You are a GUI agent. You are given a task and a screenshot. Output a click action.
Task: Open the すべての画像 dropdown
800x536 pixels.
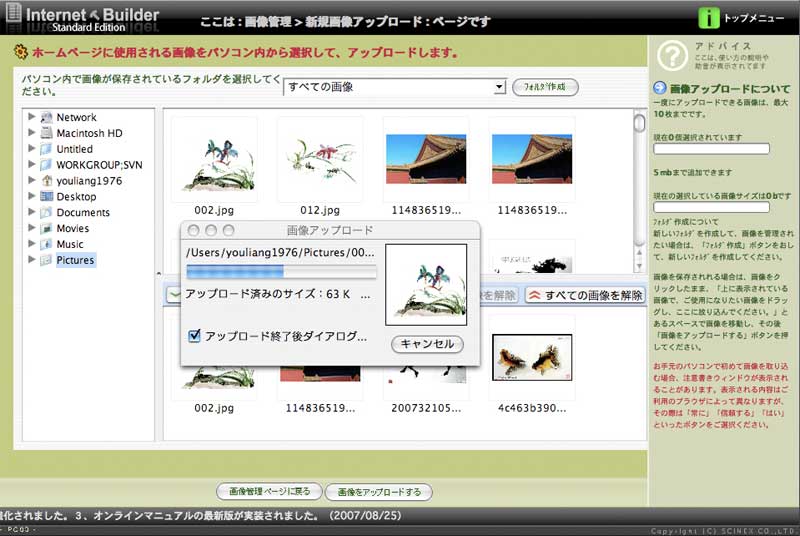395,87
